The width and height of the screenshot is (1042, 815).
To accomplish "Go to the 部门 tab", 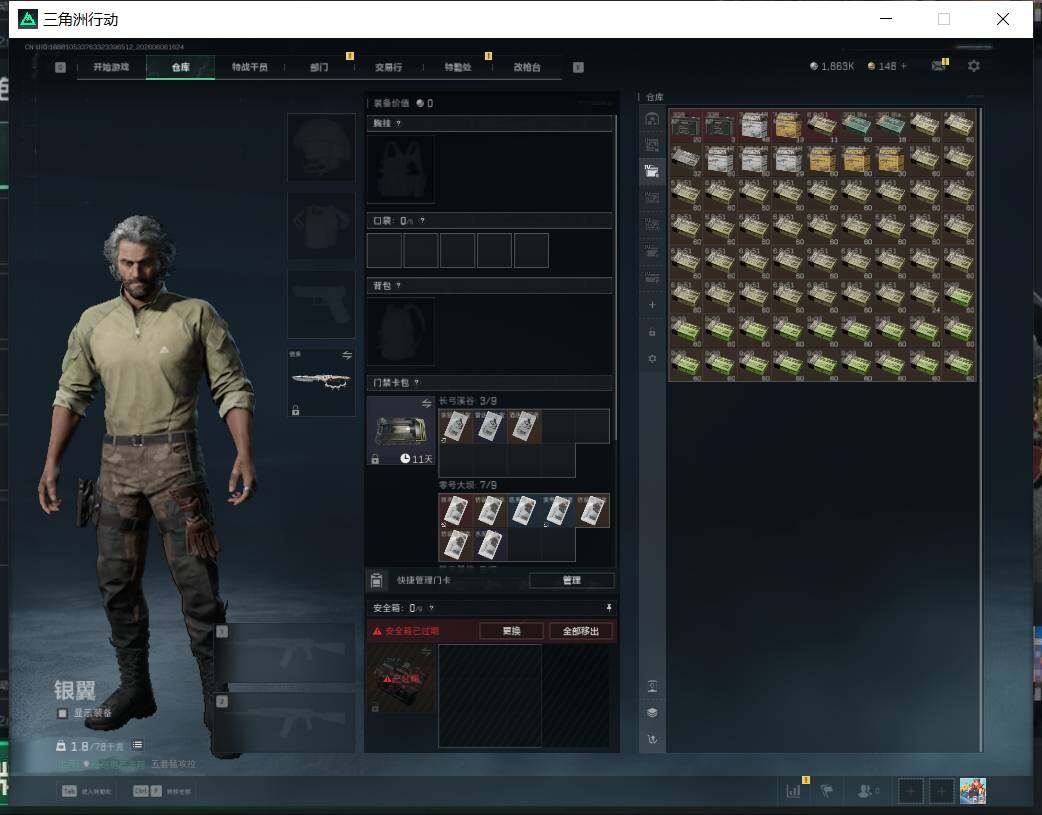I will [319, 67].
